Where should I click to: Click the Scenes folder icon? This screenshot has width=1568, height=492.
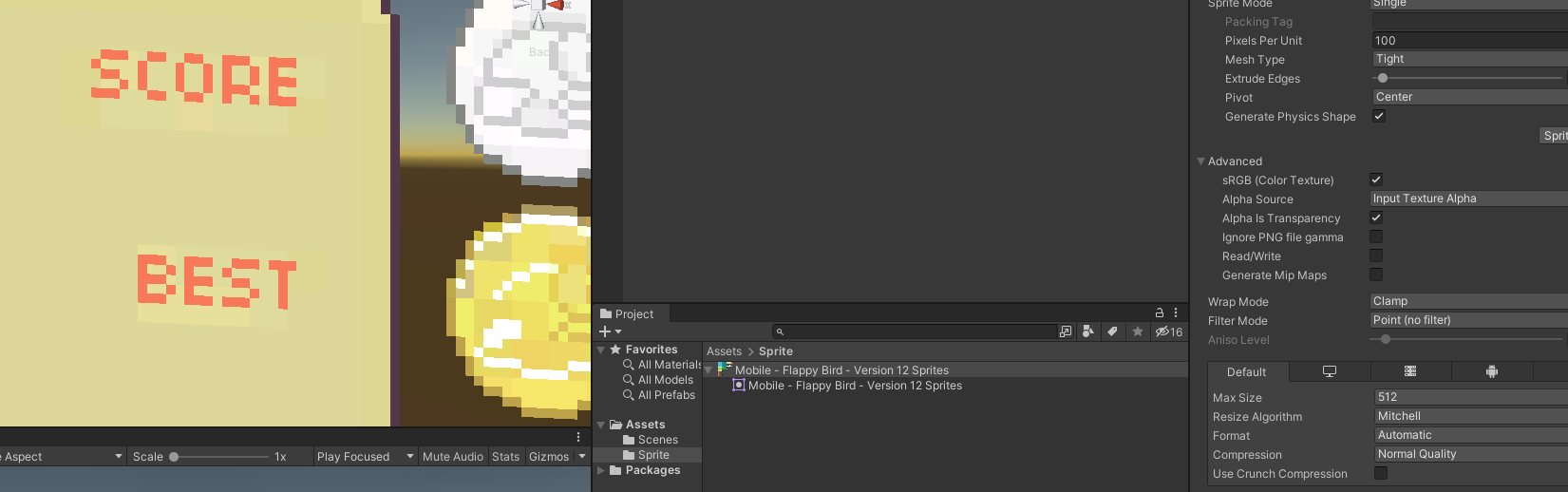click(629, 440)
